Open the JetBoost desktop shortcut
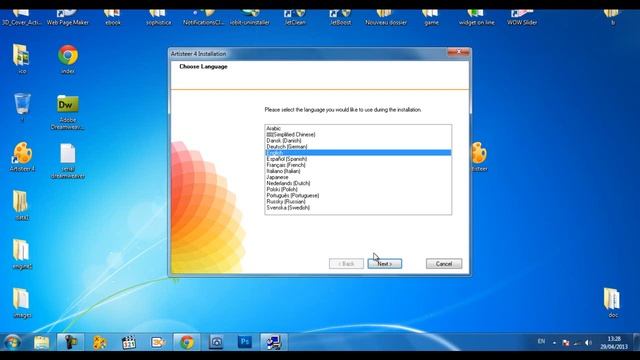 click(340, 18)
